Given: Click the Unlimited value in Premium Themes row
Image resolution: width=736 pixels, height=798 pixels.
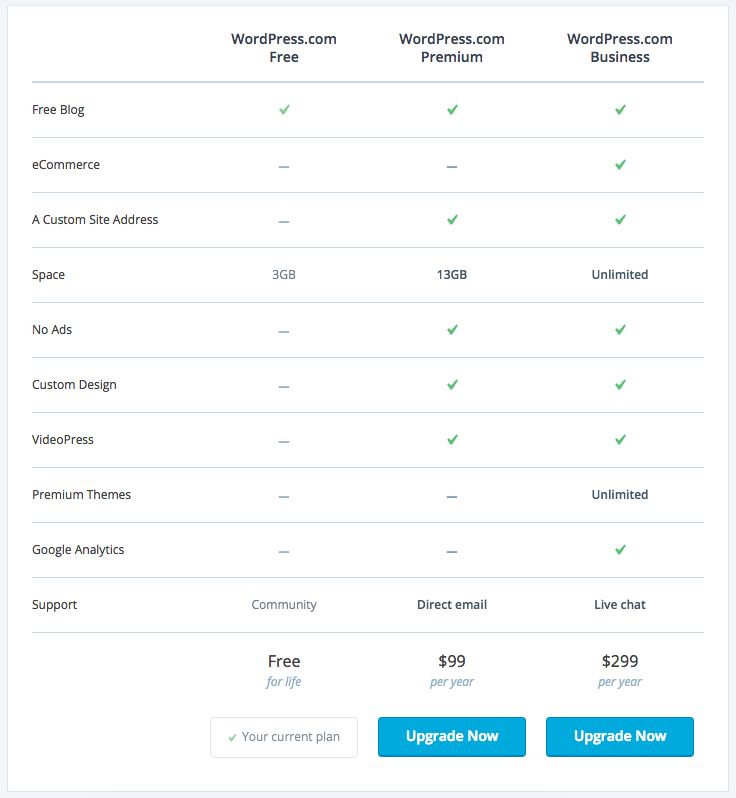Looking at the screenshot, I should tap(620, 494).
